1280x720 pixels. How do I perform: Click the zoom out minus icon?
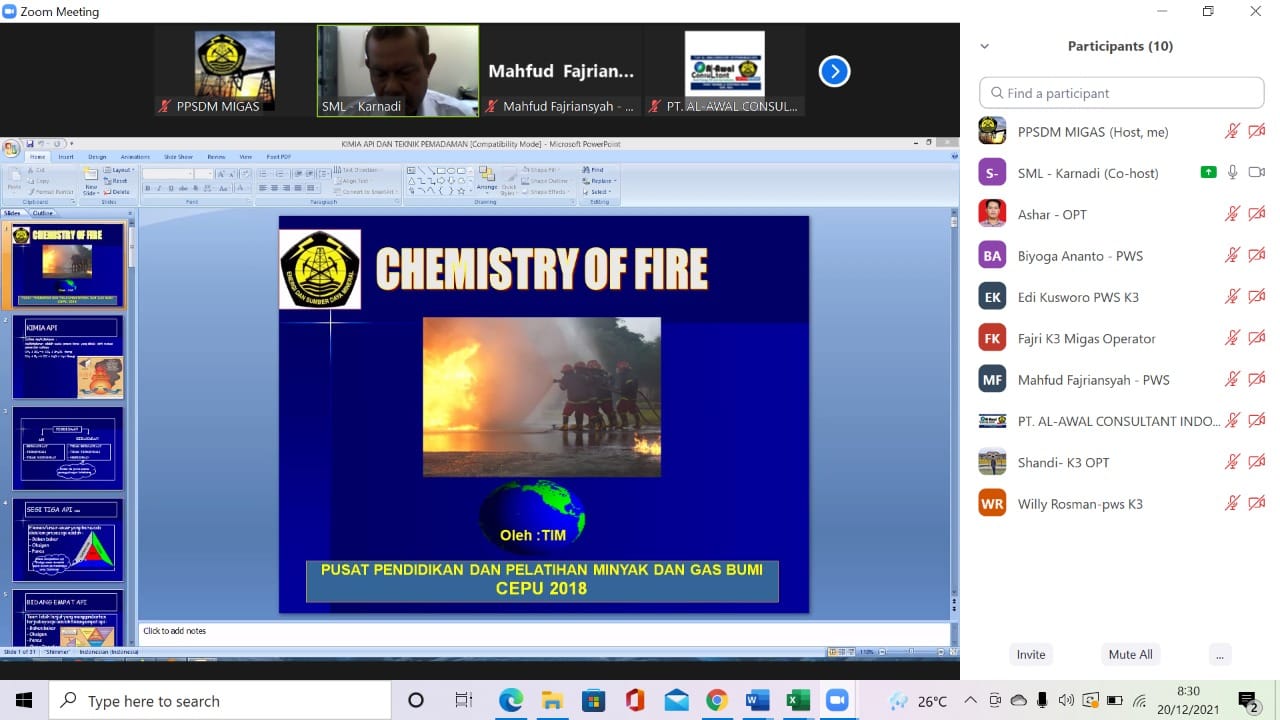(882, 652)
